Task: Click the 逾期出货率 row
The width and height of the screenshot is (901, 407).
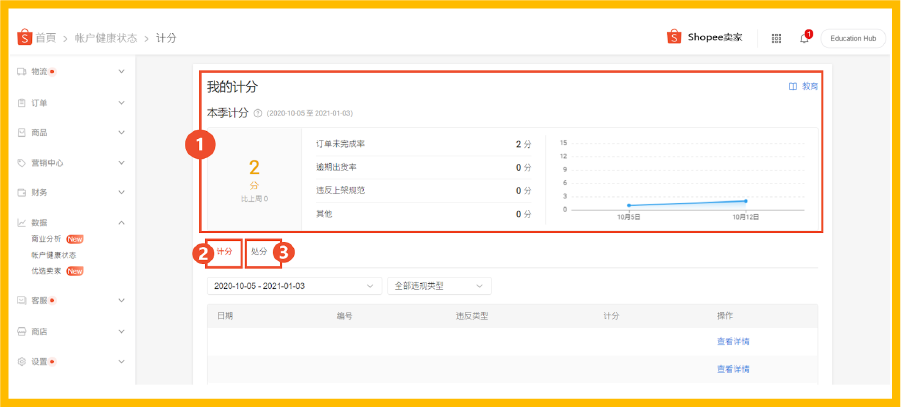Action: (x=423, y=167)
